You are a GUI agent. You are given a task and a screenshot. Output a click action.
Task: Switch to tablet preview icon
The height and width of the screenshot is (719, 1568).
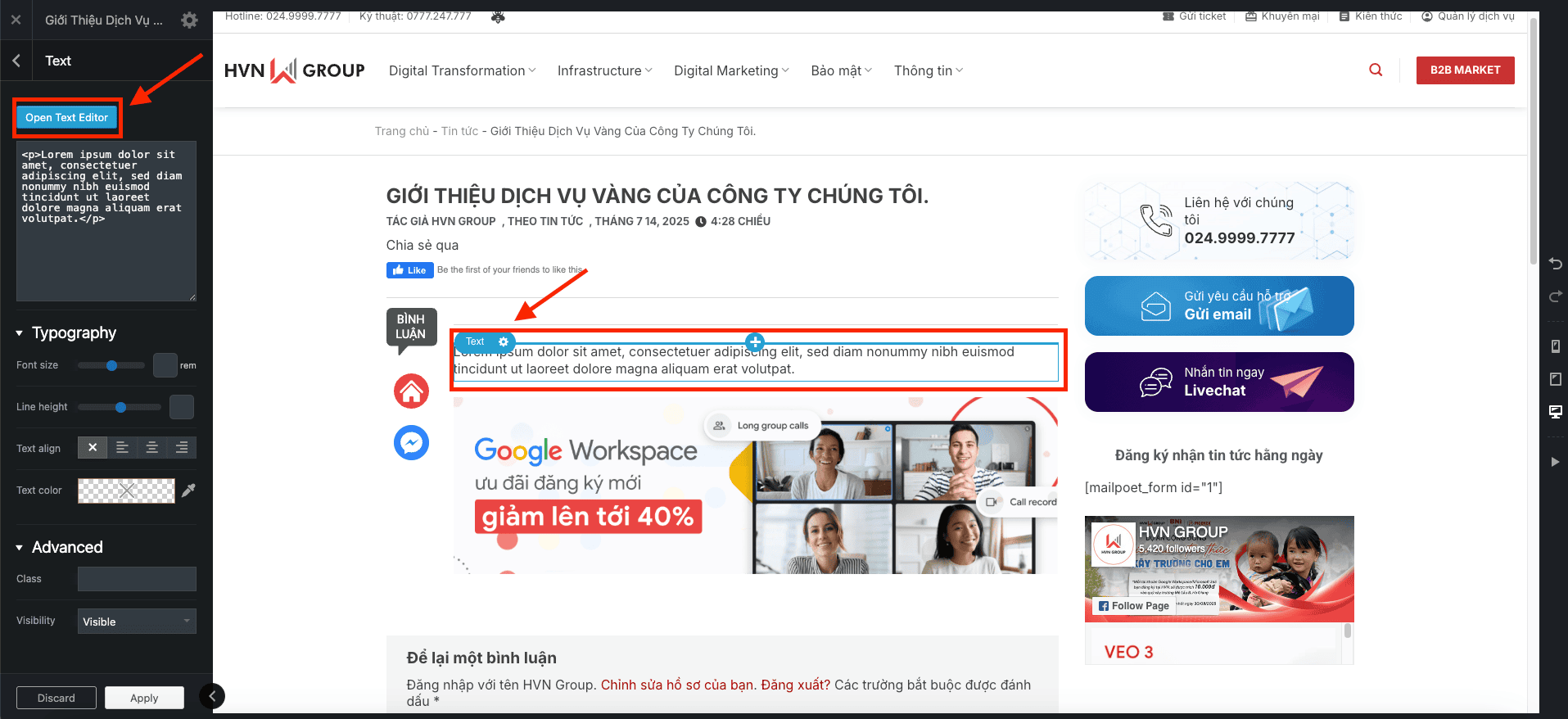coord(1555,379)
